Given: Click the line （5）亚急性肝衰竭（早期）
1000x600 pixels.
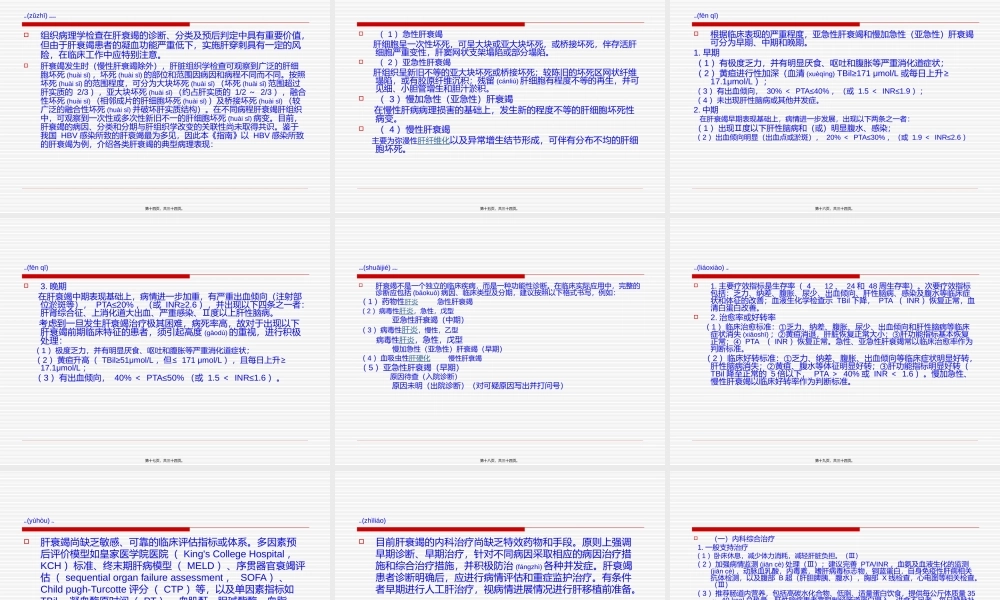Looking at the screenshot, I should (411, 367).
